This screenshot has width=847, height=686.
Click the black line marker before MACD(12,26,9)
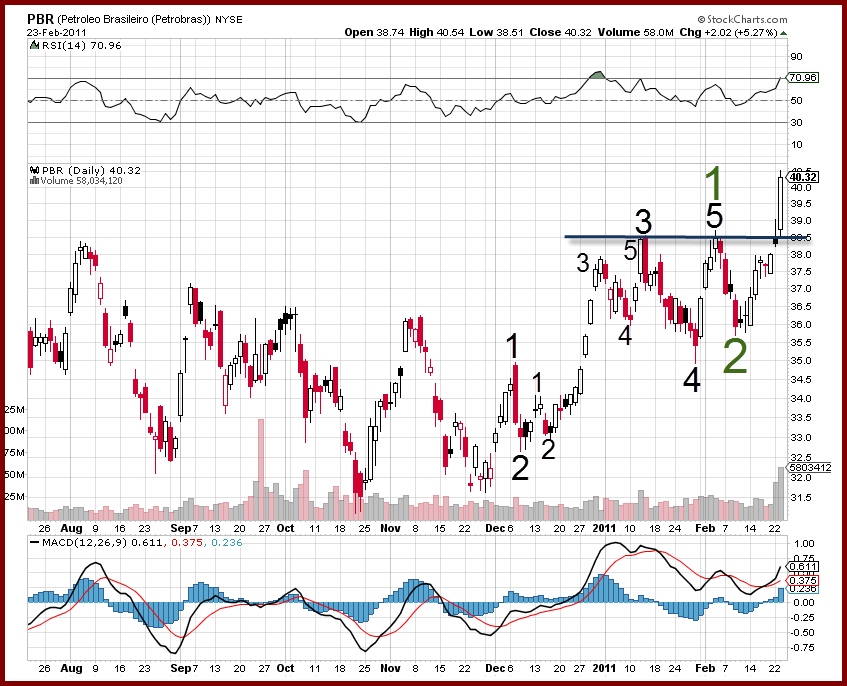(x=35, y=543)
